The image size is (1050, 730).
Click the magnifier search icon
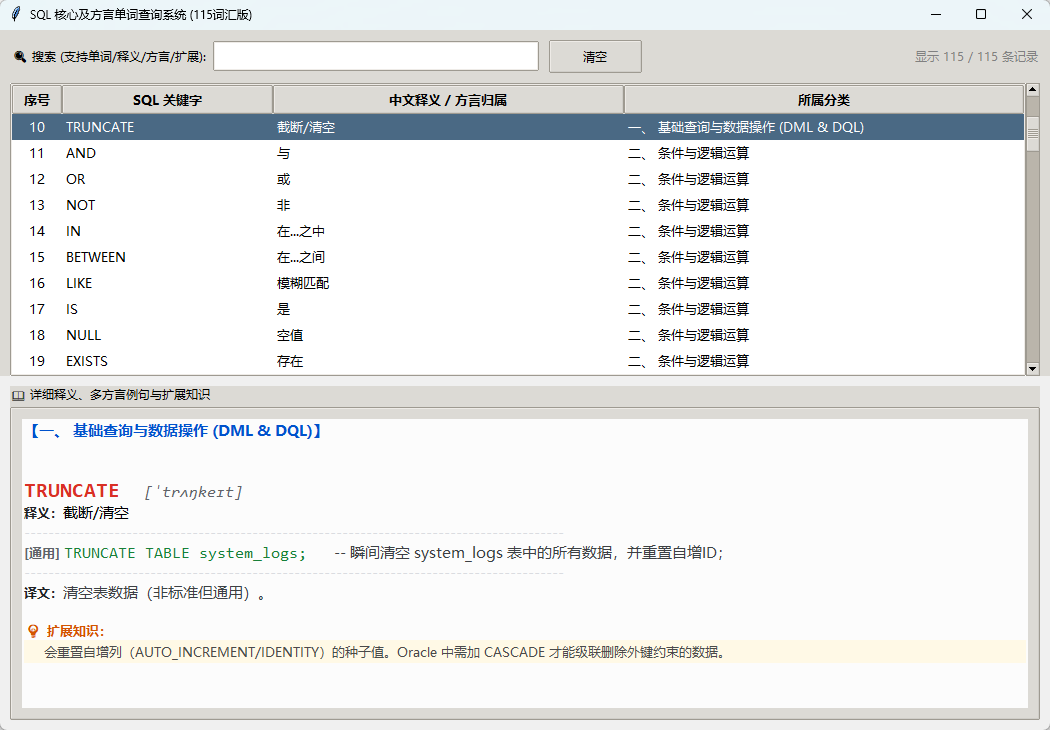tap(20, 57)
